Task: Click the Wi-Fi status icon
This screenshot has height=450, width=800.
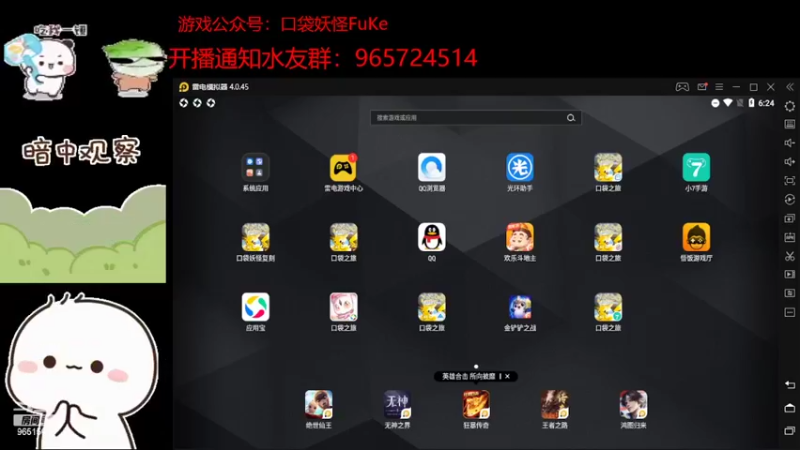Action: pyautogui.click(x=728, y=103)
